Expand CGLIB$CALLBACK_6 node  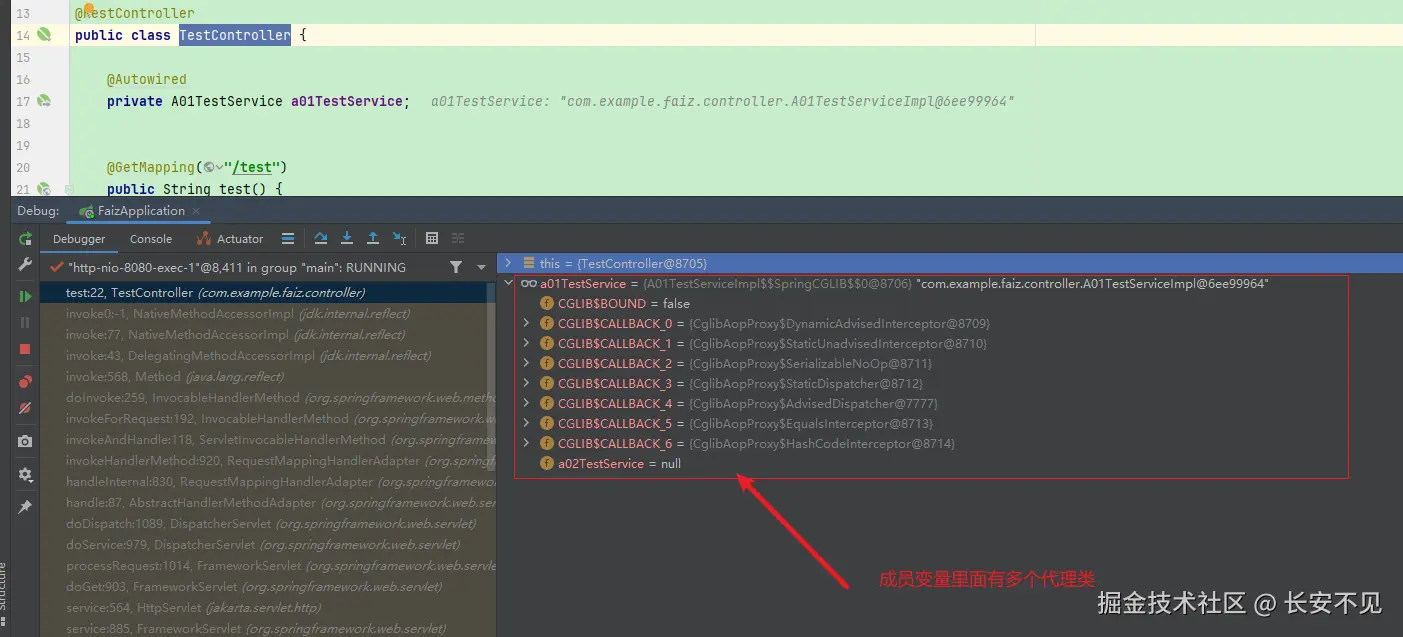526,443
